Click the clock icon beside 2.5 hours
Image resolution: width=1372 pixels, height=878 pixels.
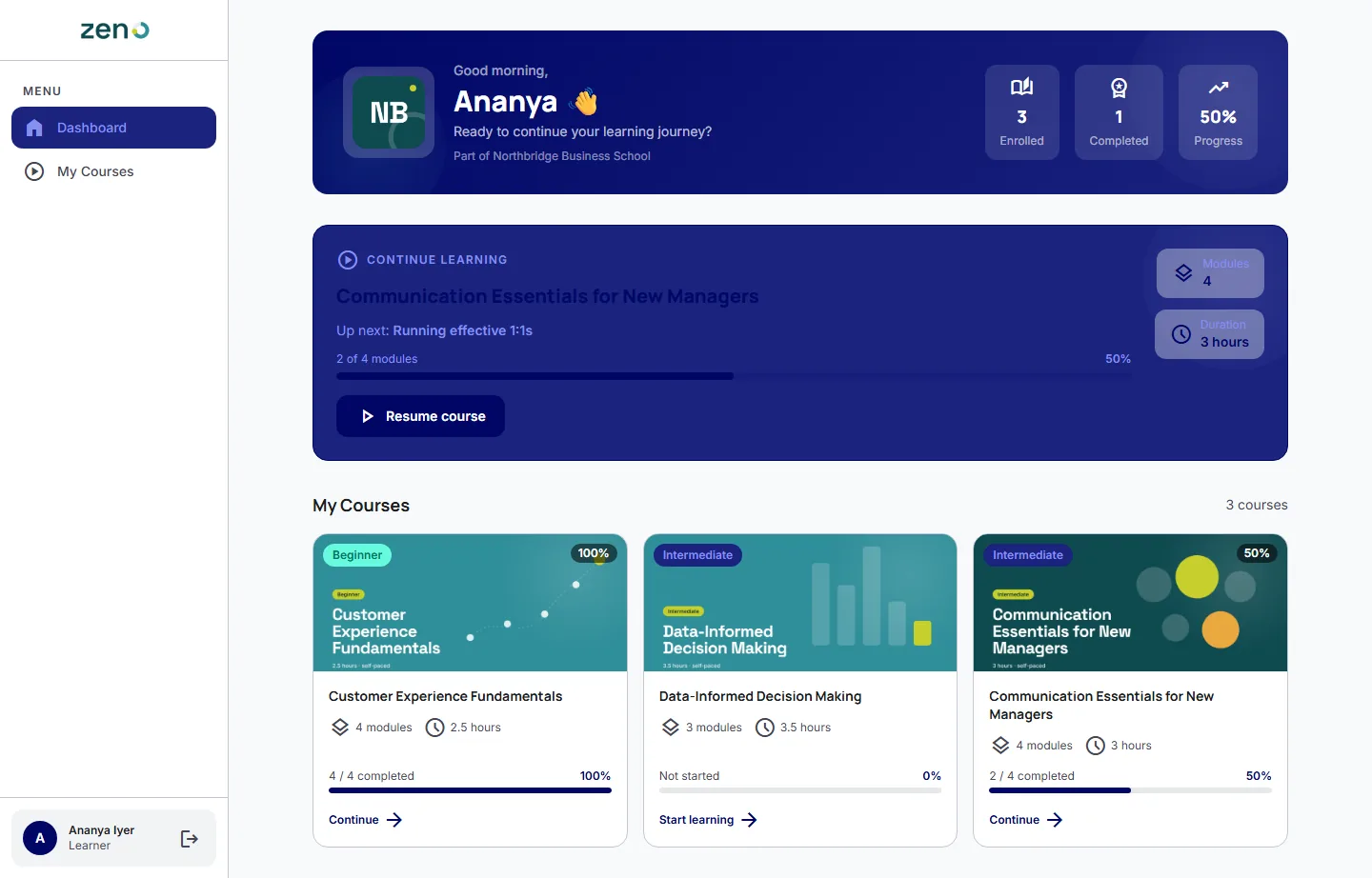[x=434, y=728]
